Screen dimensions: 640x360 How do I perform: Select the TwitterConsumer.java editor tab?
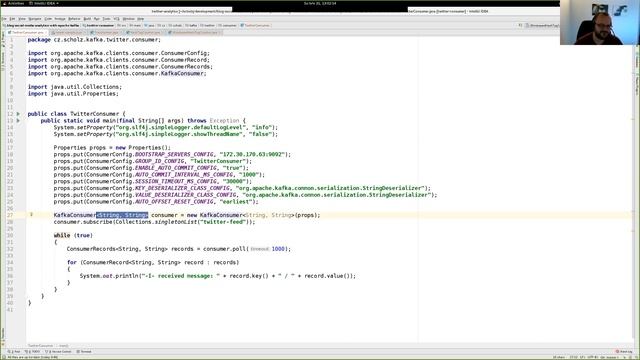[x=27, y=32]
